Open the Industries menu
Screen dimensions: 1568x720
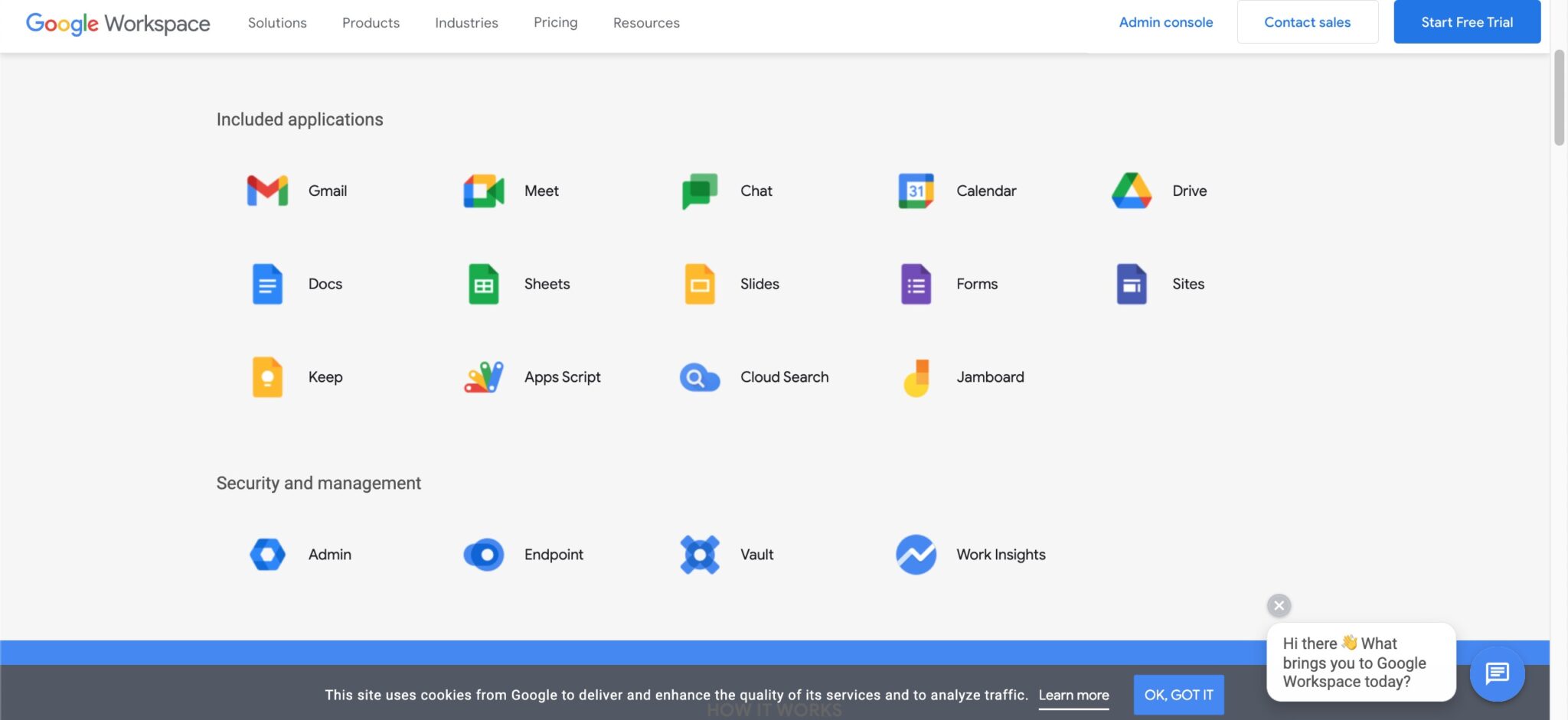tap(466, 22)
